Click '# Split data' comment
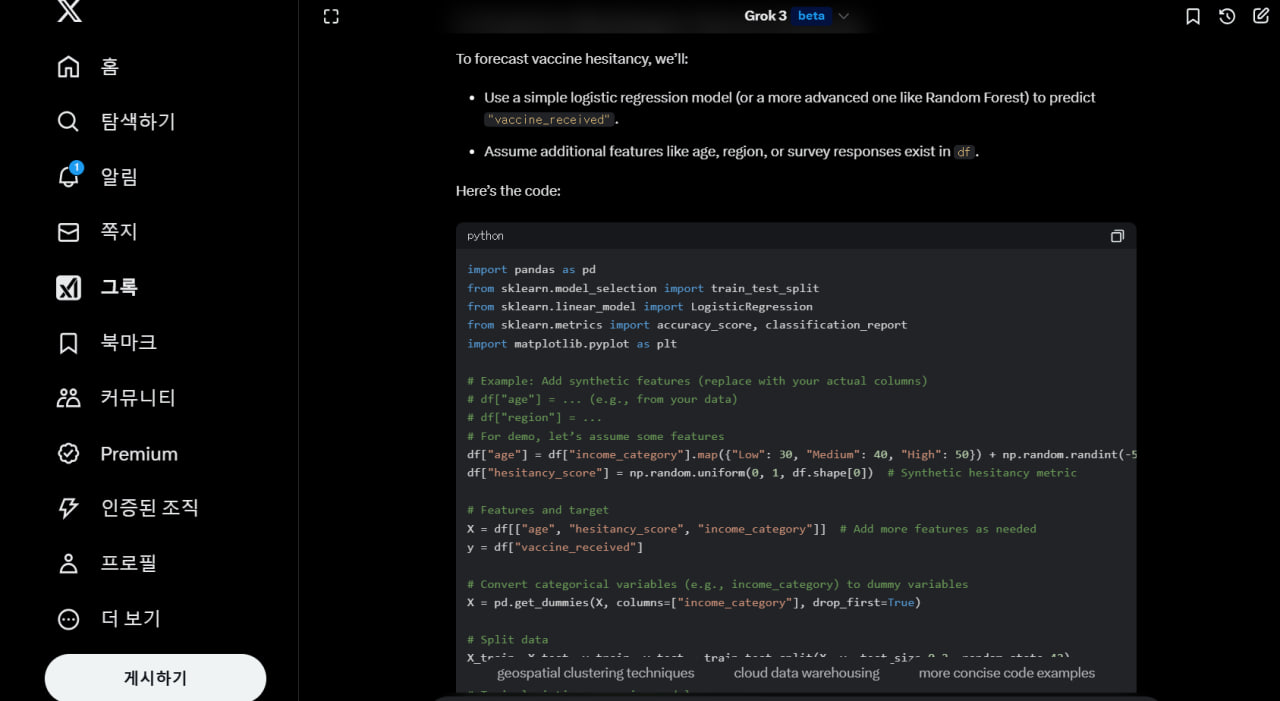The height and width of the screenshot is (701, 1280). (x=507, y=640)
